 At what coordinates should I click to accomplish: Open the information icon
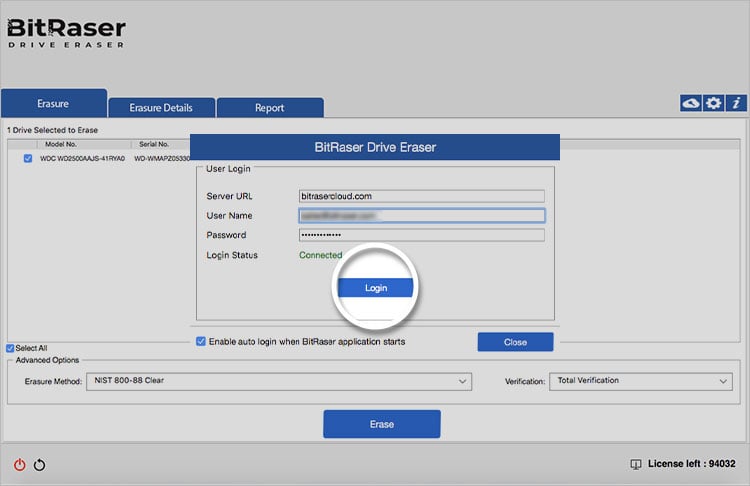point(736,103)
